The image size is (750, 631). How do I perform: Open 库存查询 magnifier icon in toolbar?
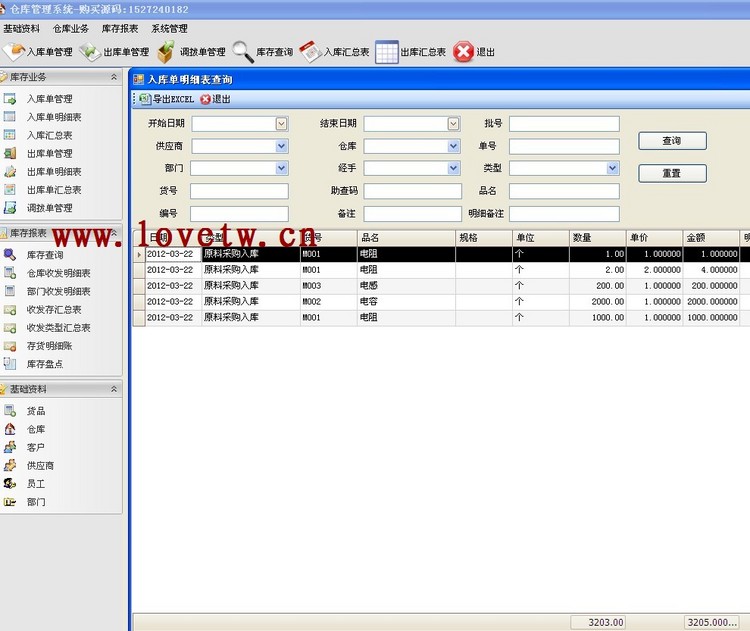tap(243, 52)
